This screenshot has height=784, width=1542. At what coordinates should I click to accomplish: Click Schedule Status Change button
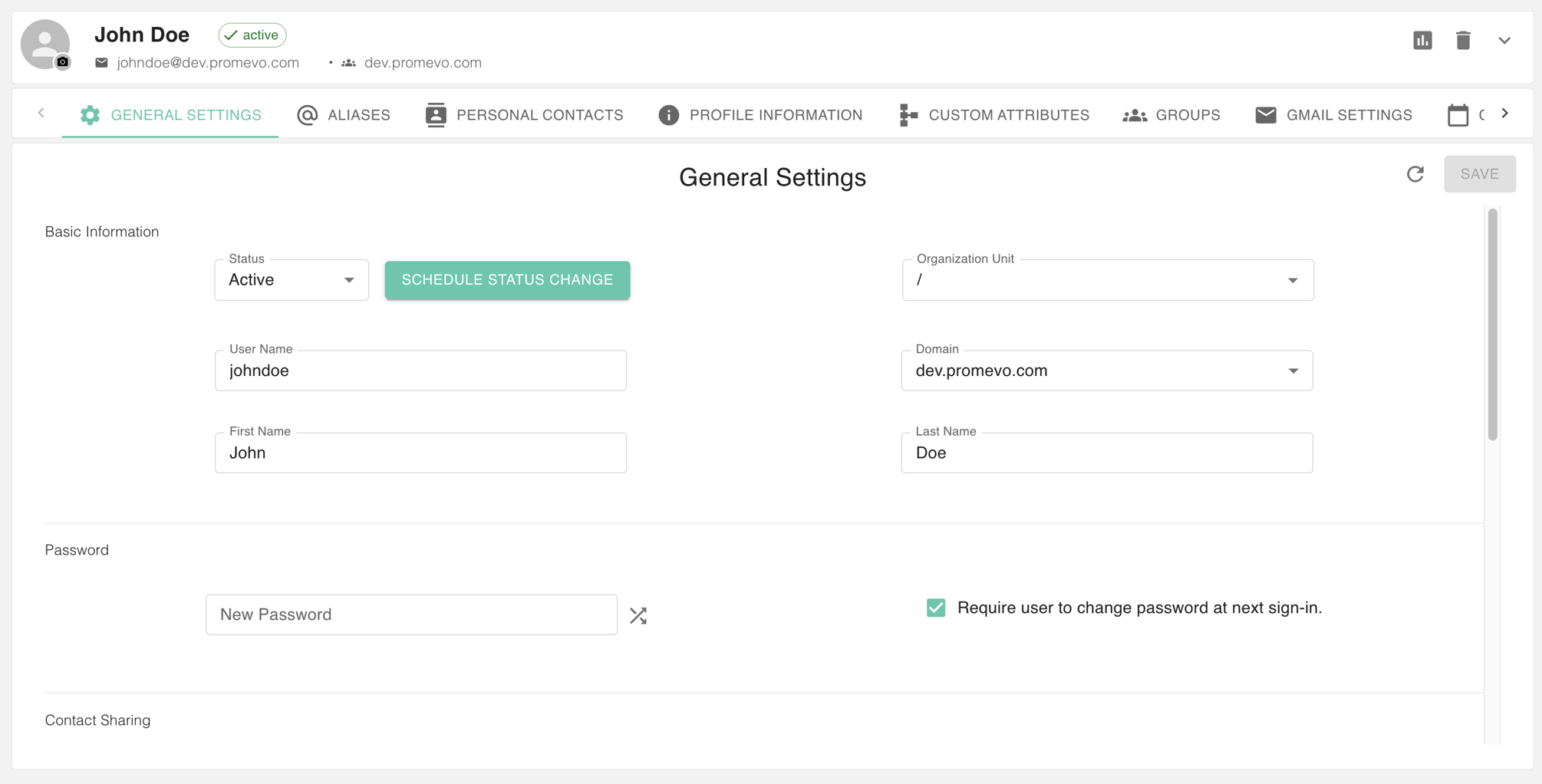[x=507, y=280]
